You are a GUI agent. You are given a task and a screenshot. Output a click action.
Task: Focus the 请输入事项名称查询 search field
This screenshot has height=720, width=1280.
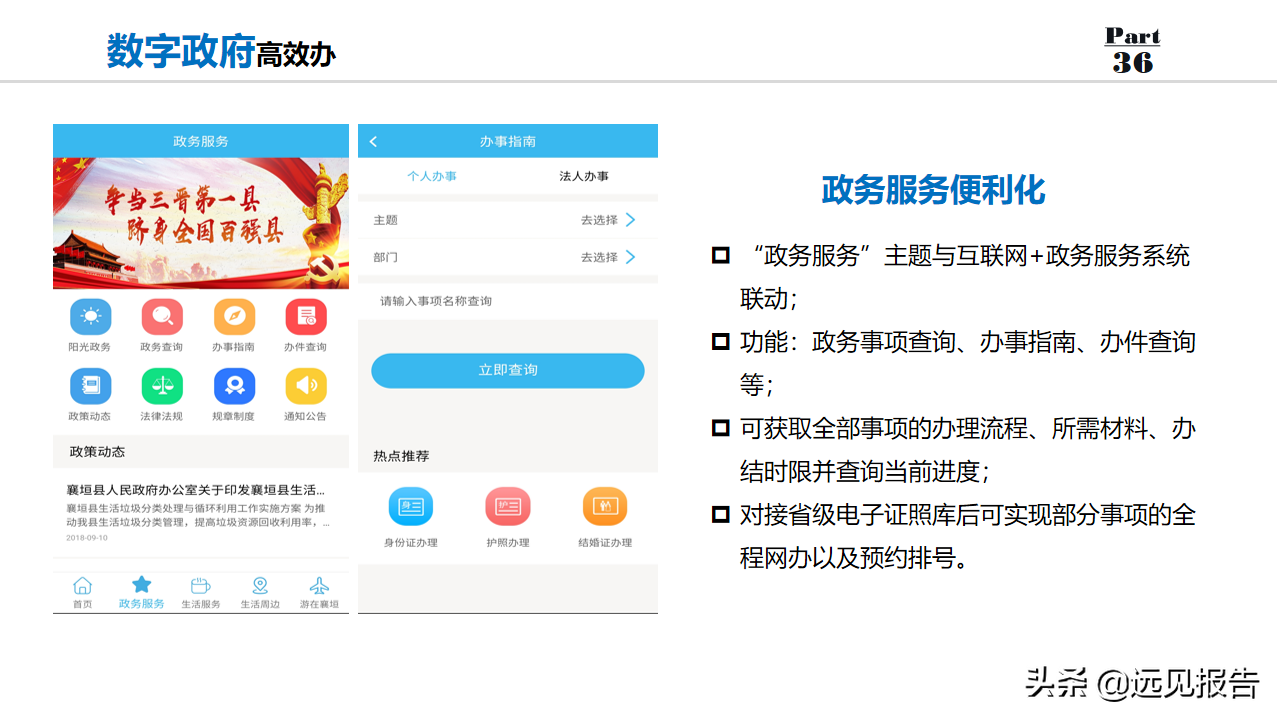click(508, 301)
